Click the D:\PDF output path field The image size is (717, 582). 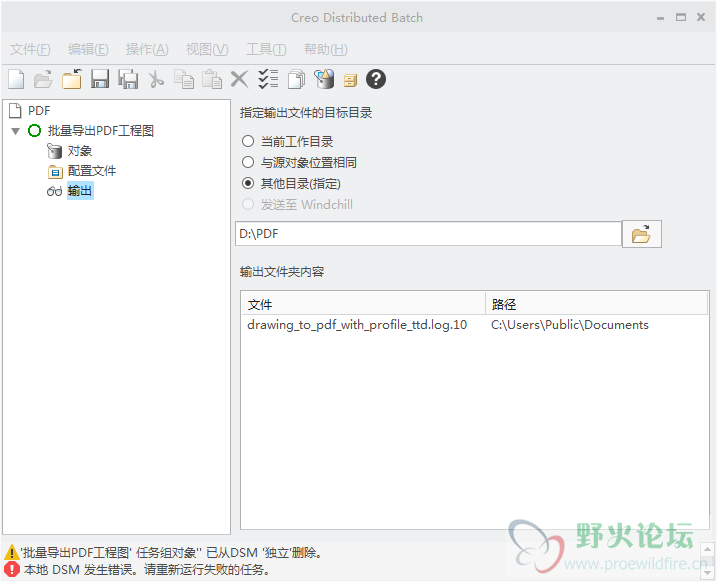pyautogui.click(x=428, y=234)
